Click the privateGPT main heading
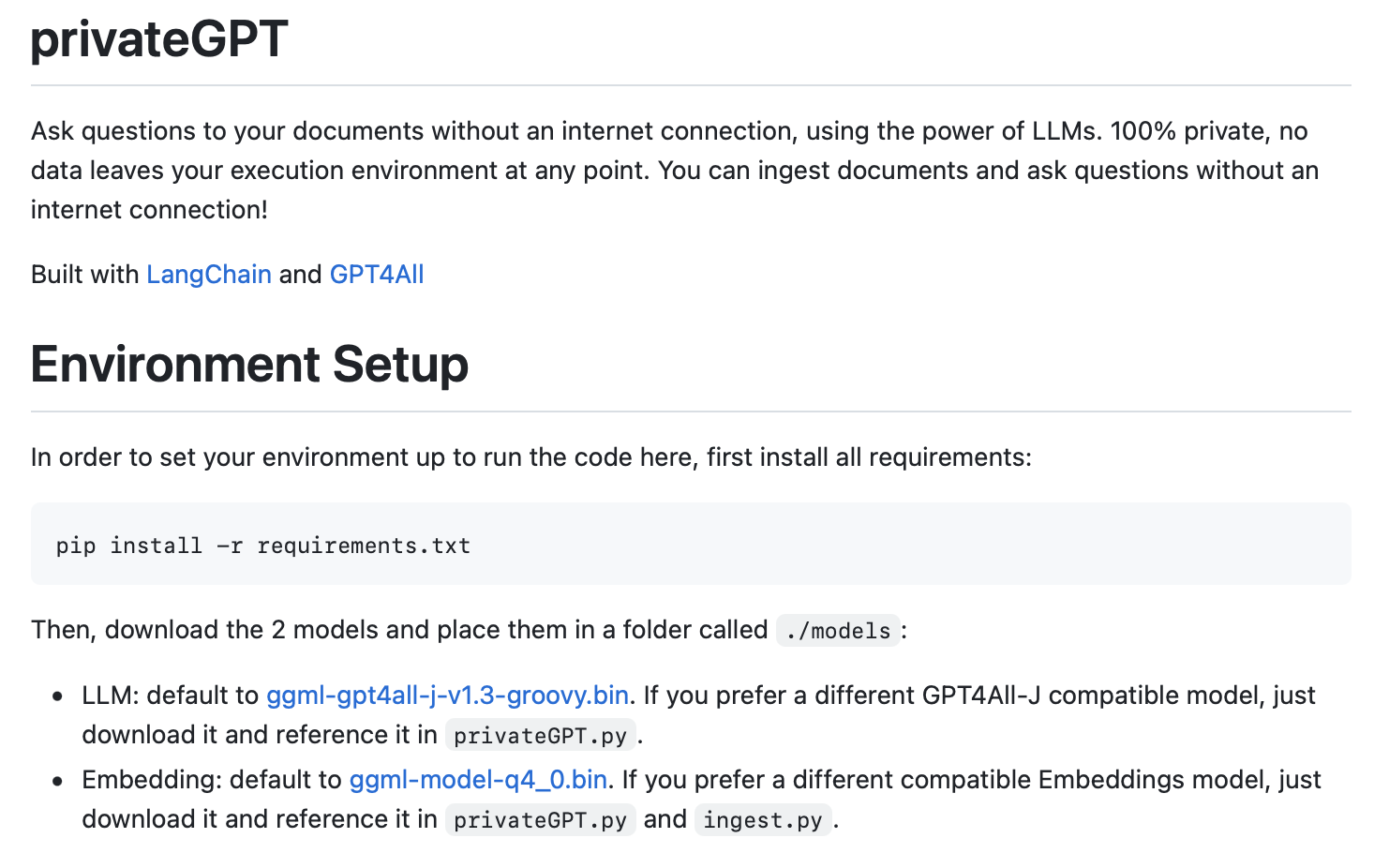The width and height of the screenshot is (1389, 868). click(x=159, y=39)
